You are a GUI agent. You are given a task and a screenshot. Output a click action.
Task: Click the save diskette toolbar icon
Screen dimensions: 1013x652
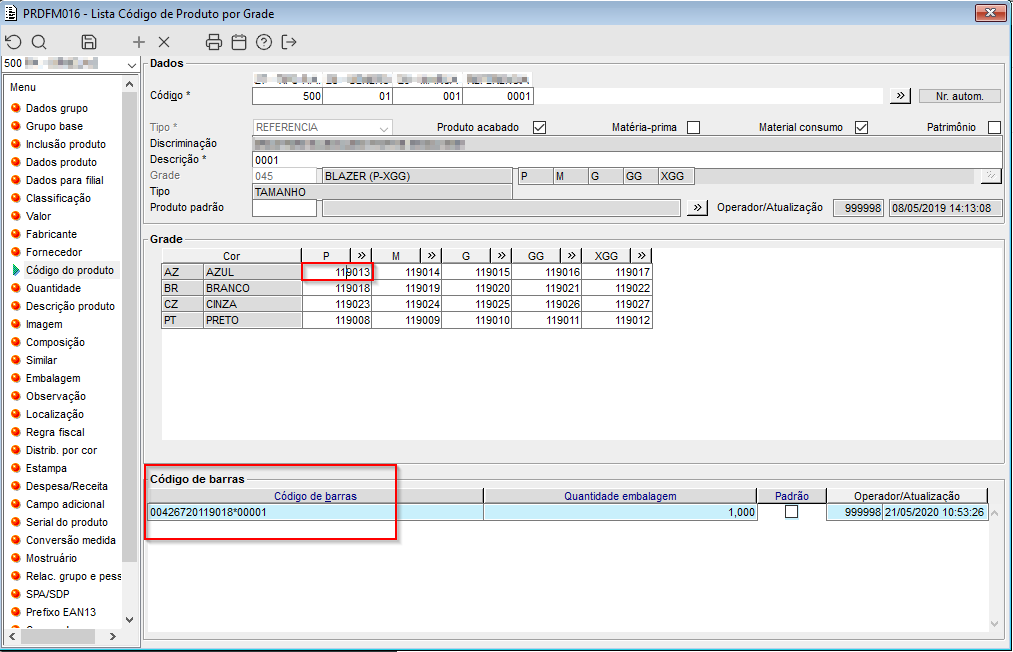[x=89, y=42]
